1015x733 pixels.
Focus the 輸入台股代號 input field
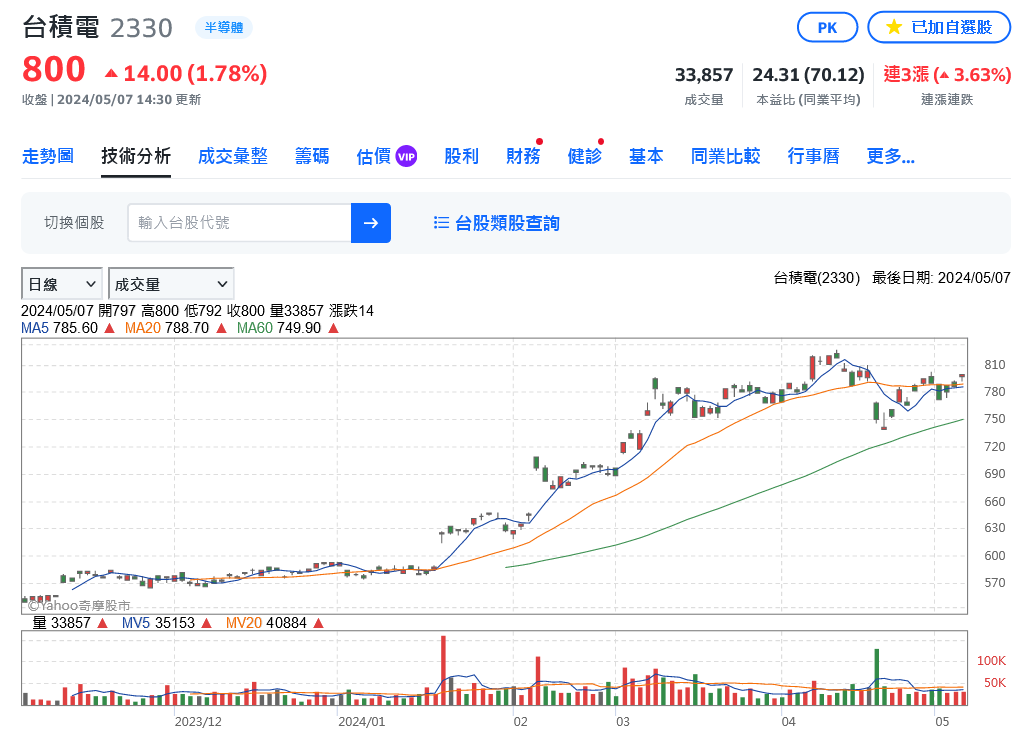point(240,223)
